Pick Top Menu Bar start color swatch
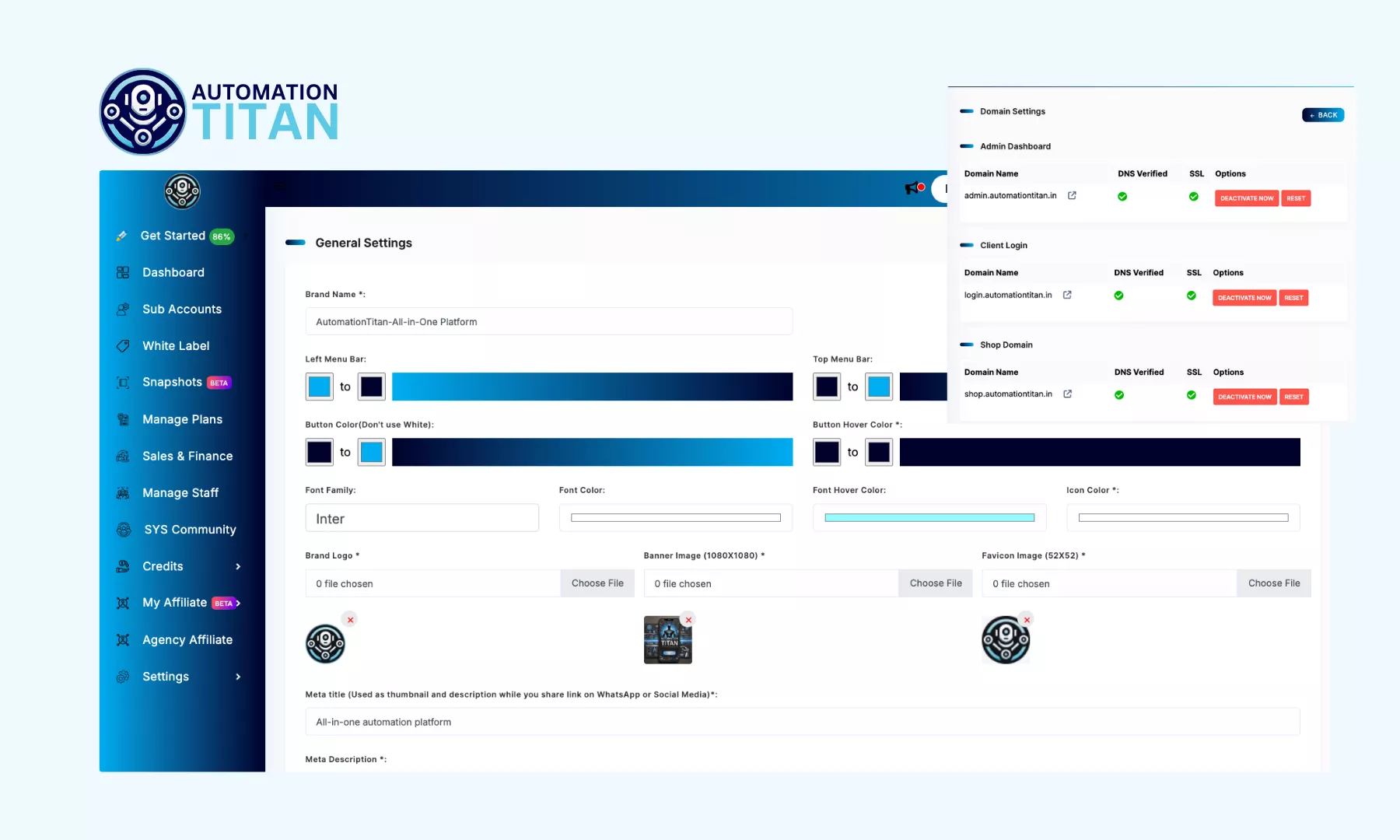Viewport: 1400px width, 840px height. 827,387
